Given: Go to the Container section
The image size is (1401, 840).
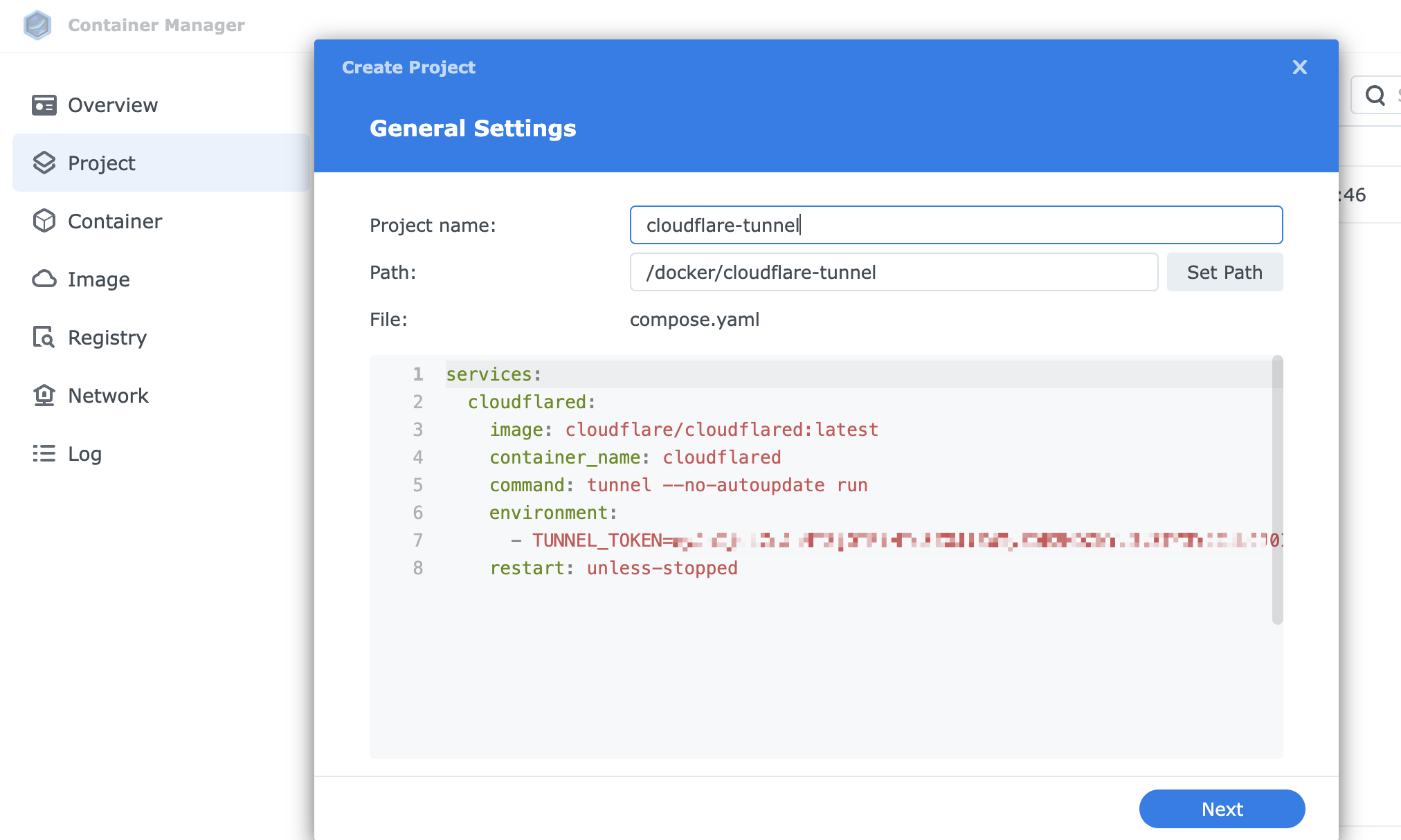Looking at the screenshot, I should (161, 221).
